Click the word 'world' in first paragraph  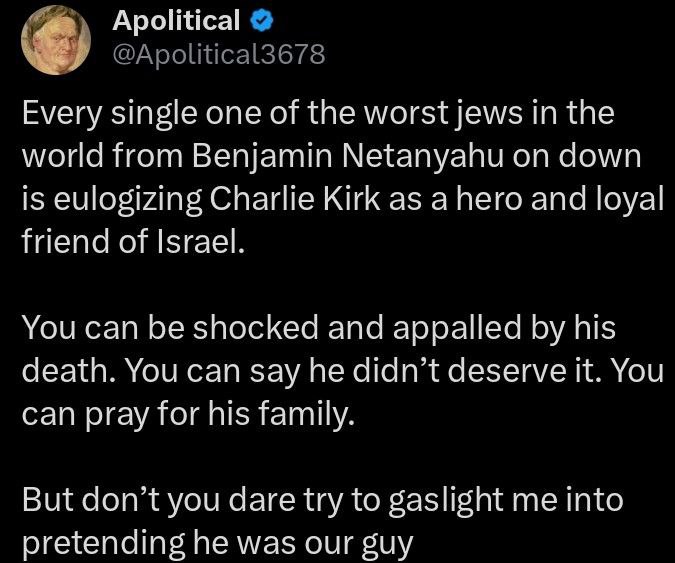[x=63, y=156]
